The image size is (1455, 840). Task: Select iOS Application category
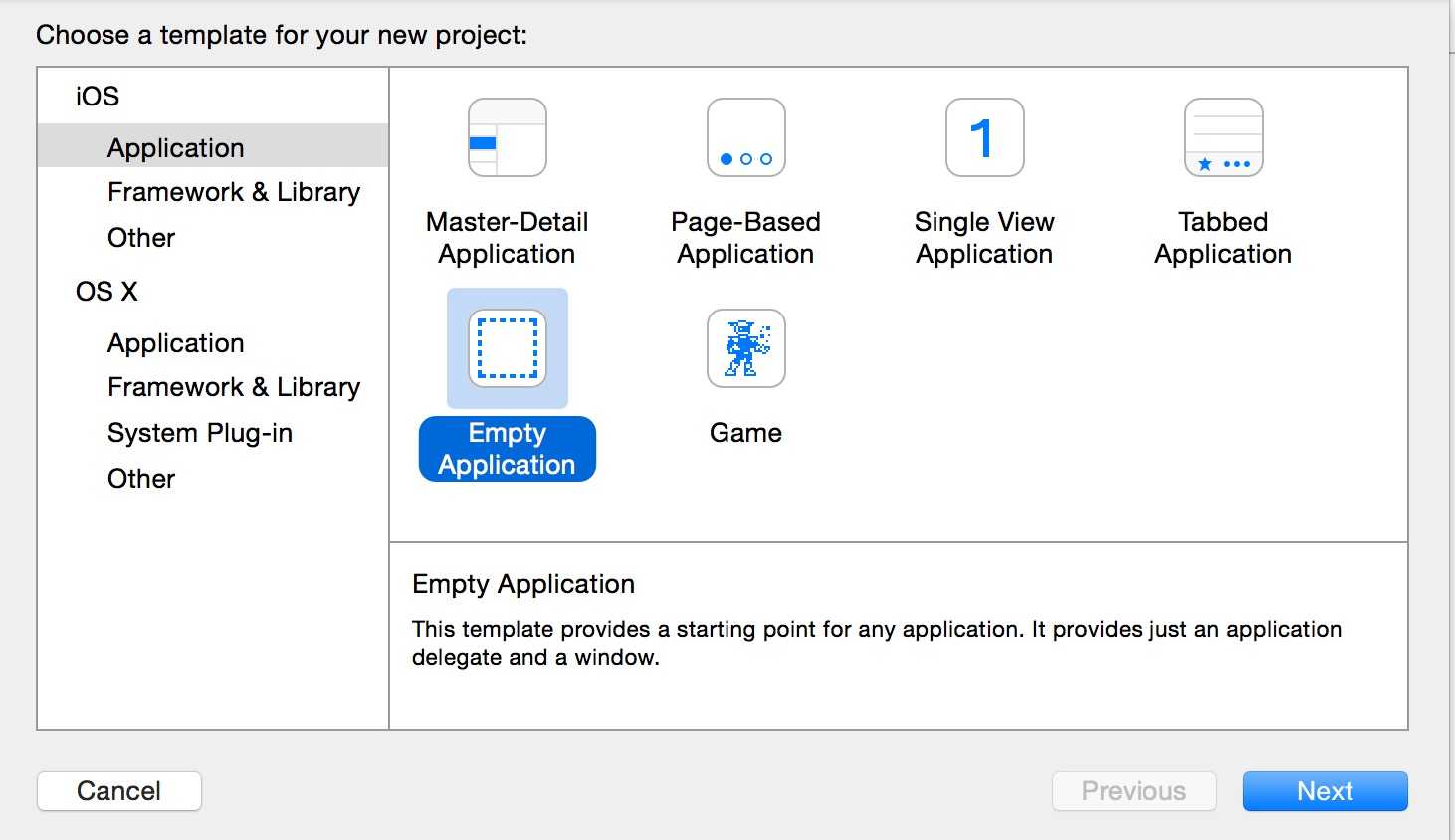[x=213, y=146]
